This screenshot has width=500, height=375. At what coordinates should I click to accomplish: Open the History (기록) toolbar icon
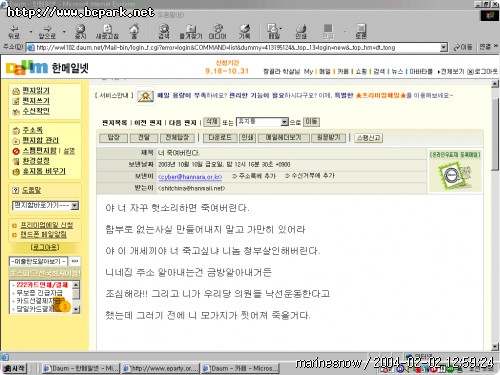244,31
